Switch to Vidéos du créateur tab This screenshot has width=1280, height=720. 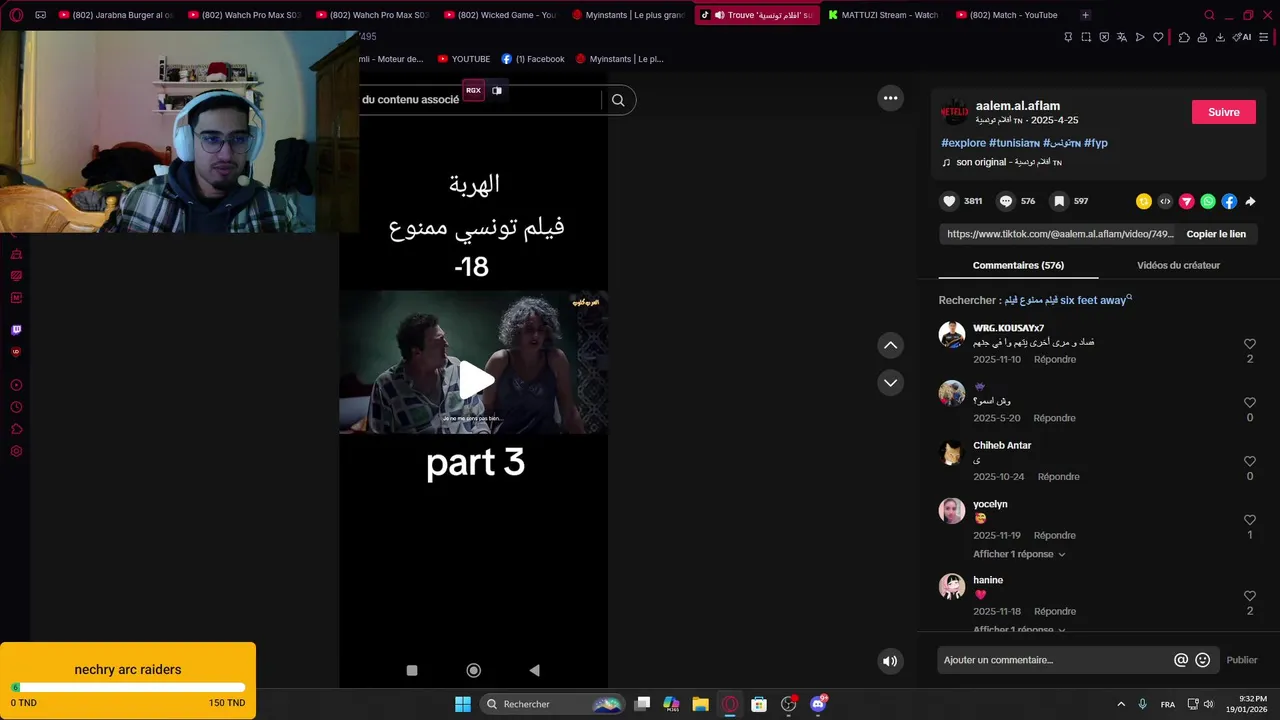tap(1178, 265)
